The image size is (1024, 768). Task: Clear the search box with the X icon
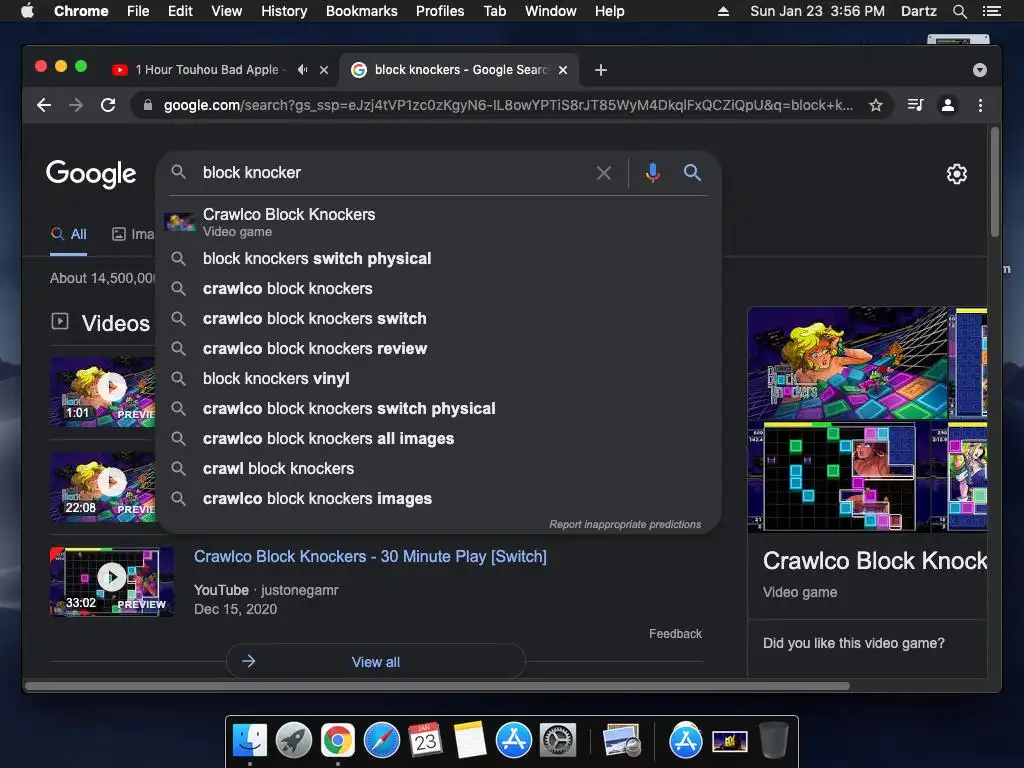tap(604, 173)
